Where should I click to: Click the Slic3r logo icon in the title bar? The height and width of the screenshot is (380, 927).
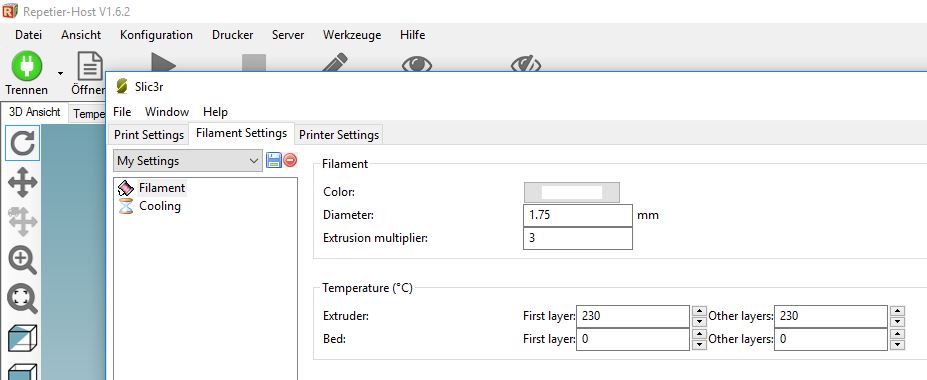(x=122, y=86)
